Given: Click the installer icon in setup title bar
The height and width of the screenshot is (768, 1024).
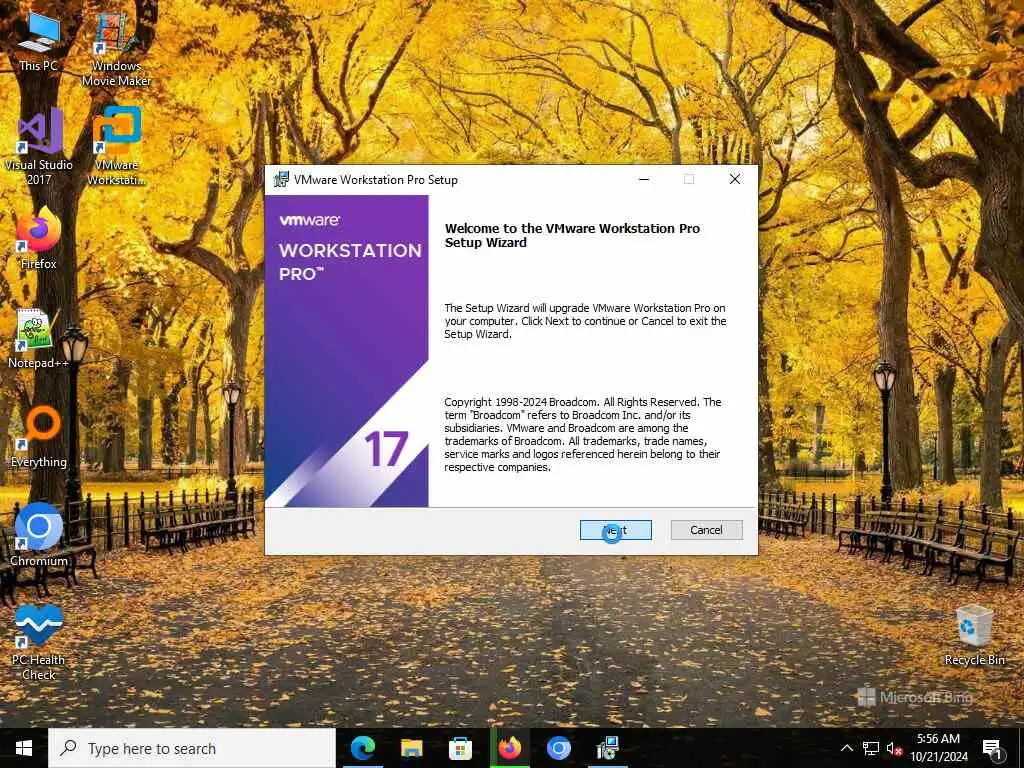Looking at the screenshot, I should point(281,180).
